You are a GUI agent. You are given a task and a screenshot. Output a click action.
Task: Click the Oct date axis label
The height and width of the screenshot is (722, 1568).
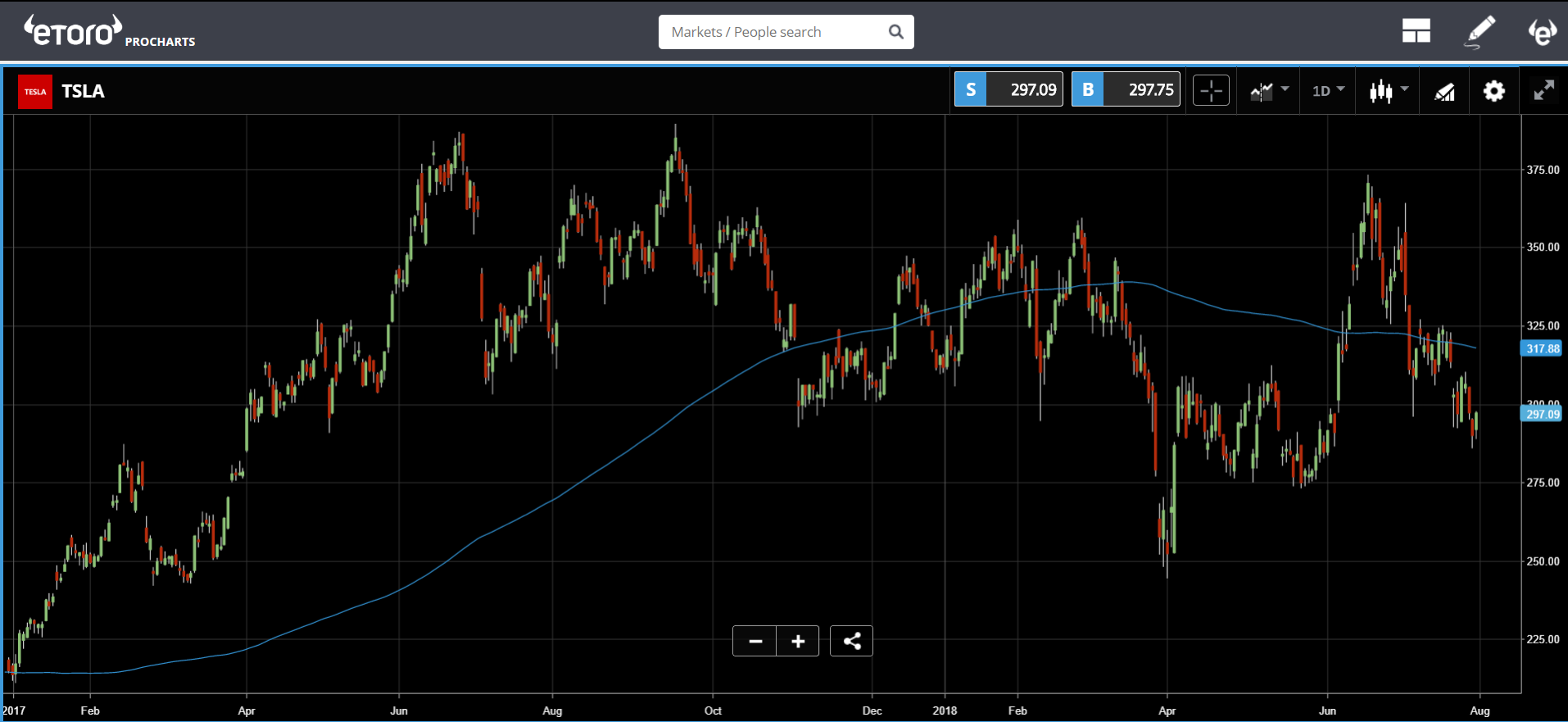tap(713, 711)
